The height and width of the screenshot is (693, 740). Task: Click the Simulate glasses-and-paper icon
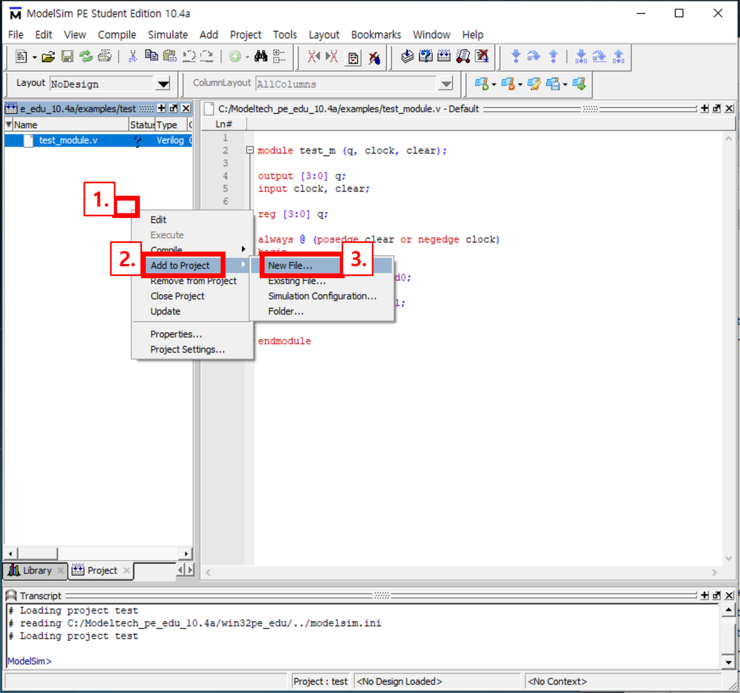click(463, 57)
